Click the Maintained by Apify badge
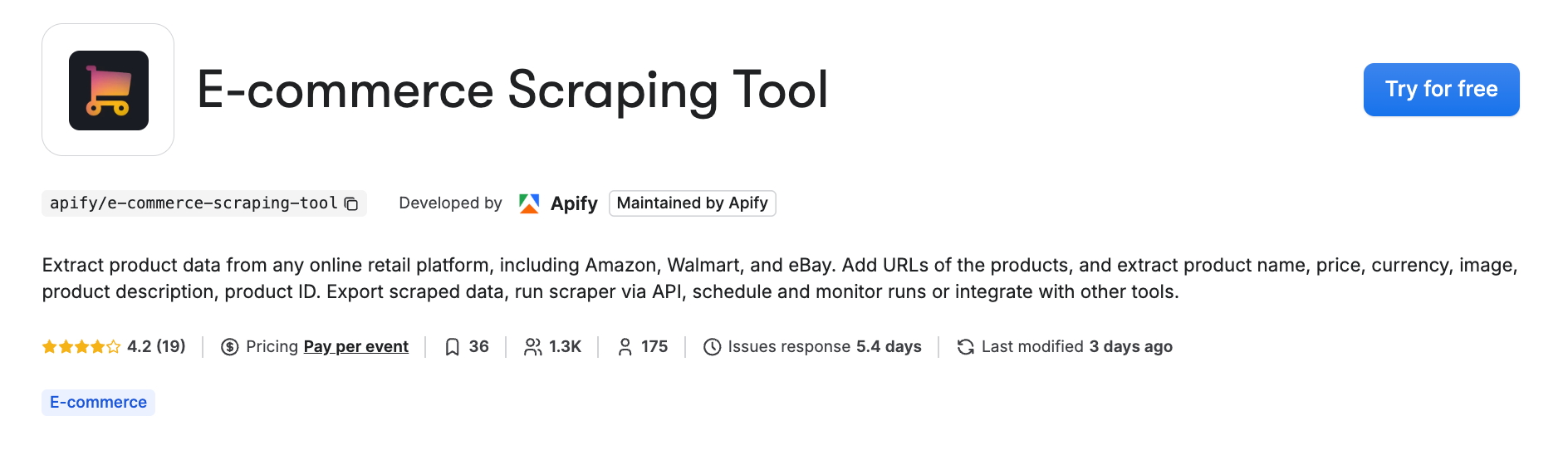Image resolution: width=1568 pixels, height=455 pixels. (x=693, y=203)
